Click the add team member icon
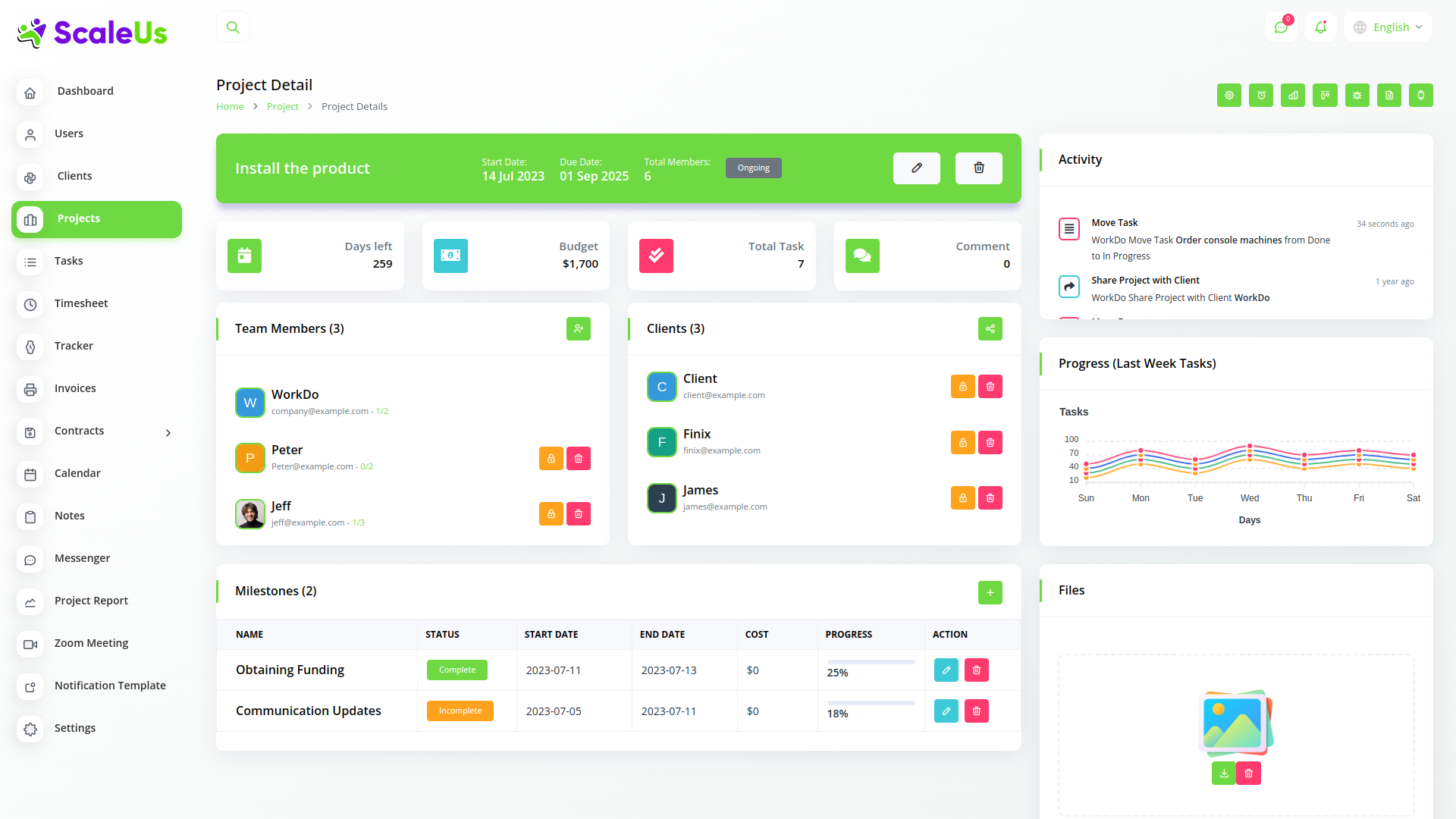 (578, 329)
